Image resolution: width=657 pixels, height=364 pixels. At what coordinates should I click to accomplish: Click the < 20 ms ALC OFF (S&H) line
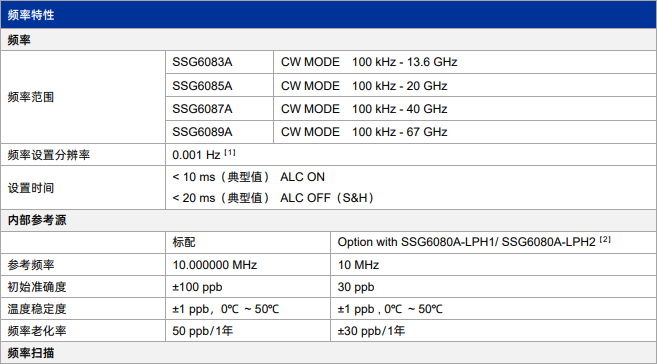pos(273,198)
